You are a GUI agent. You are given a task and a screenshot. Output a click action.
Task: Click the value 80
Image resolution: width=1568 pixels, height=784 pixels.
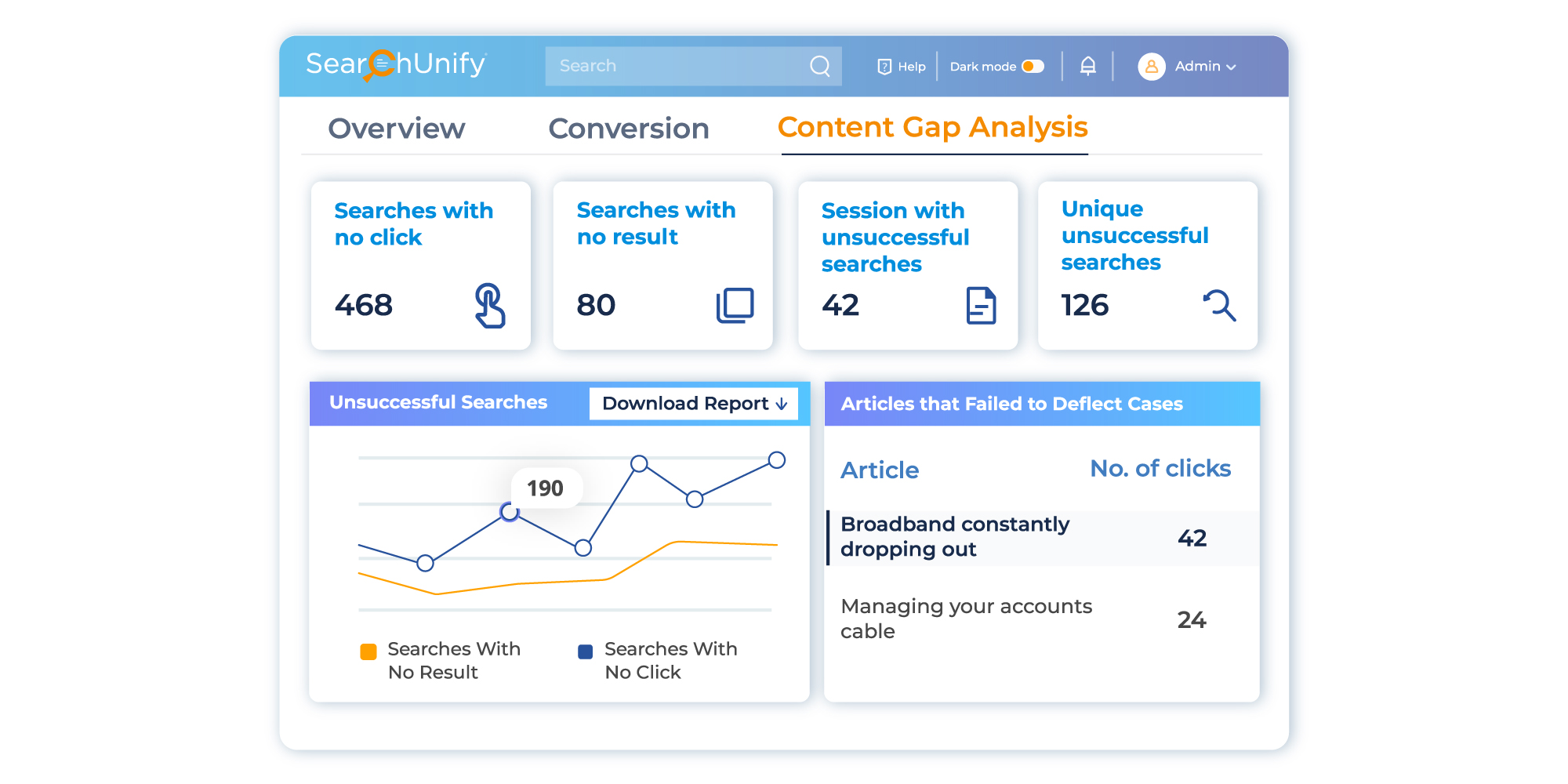596,305
